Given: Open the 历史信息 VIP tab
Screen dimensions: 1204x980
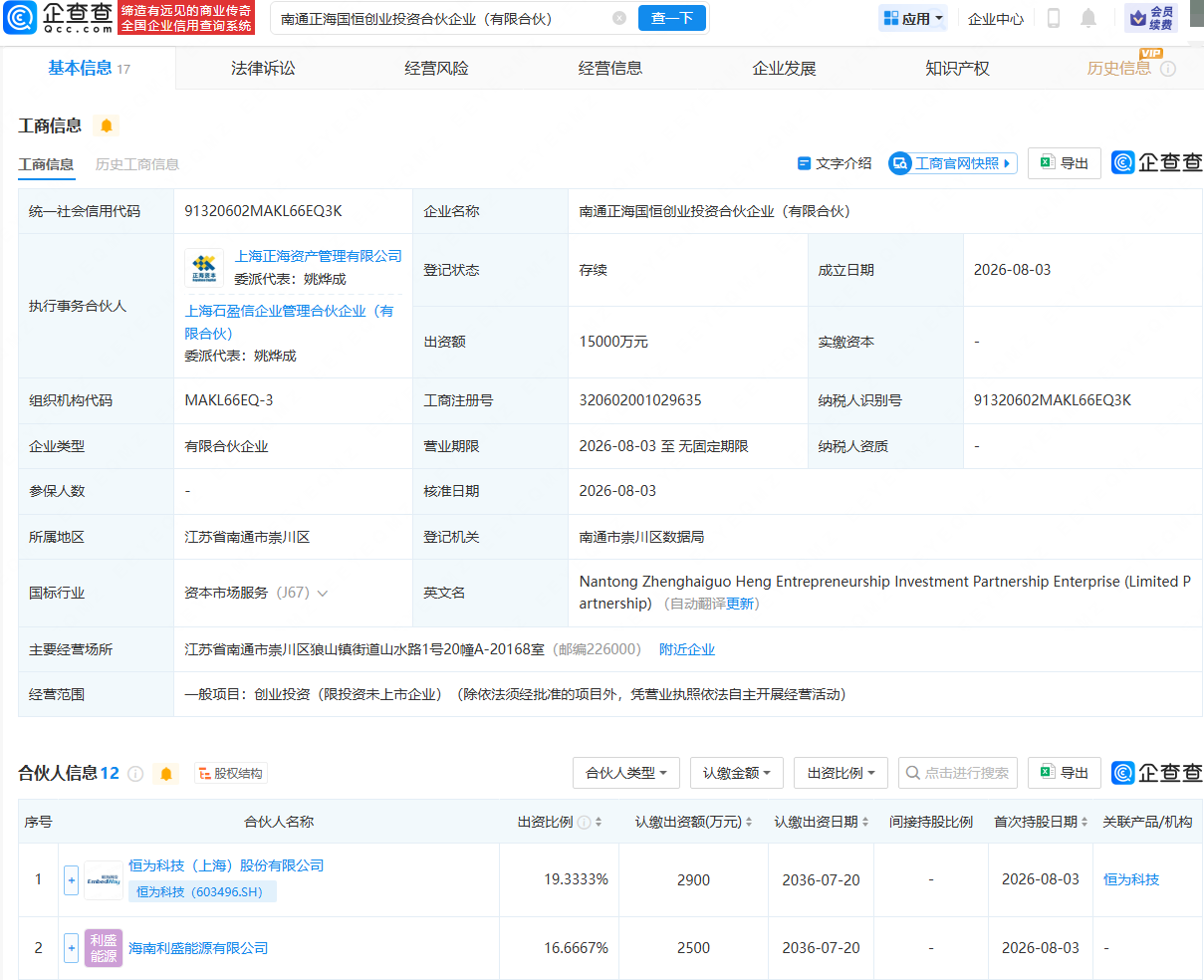Looking at the screenshot, I should 1119,69.
